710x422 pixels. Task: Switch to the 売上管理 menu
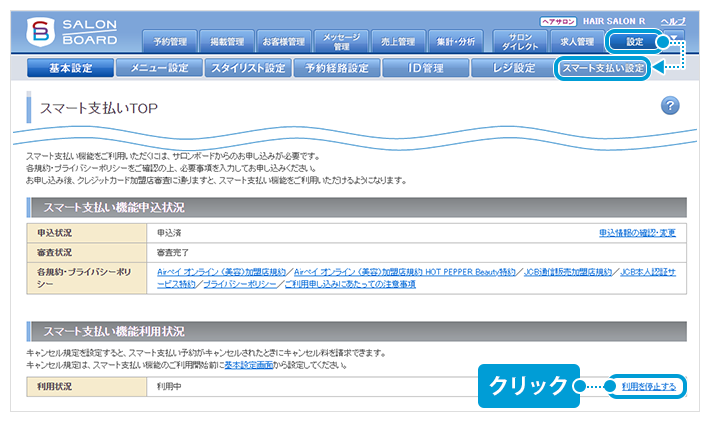point(399,42)
